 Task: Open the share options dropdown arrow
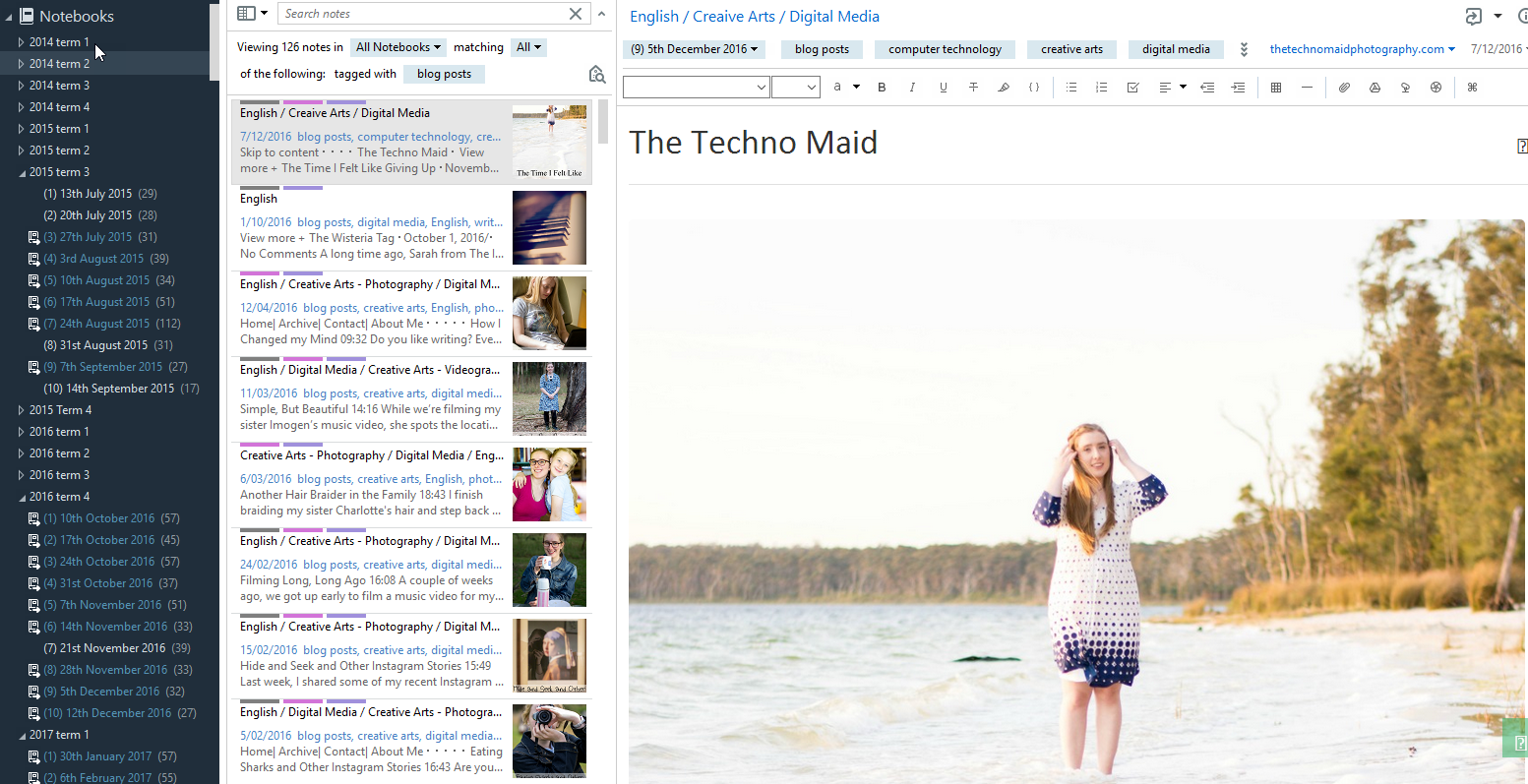pyautogui.click(x=1497, y=16)
